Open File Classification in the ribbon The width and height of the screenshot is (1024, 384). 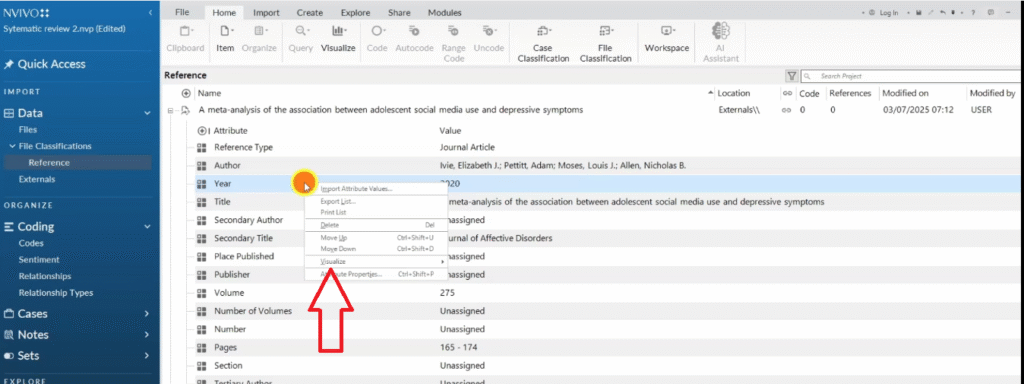605,43
